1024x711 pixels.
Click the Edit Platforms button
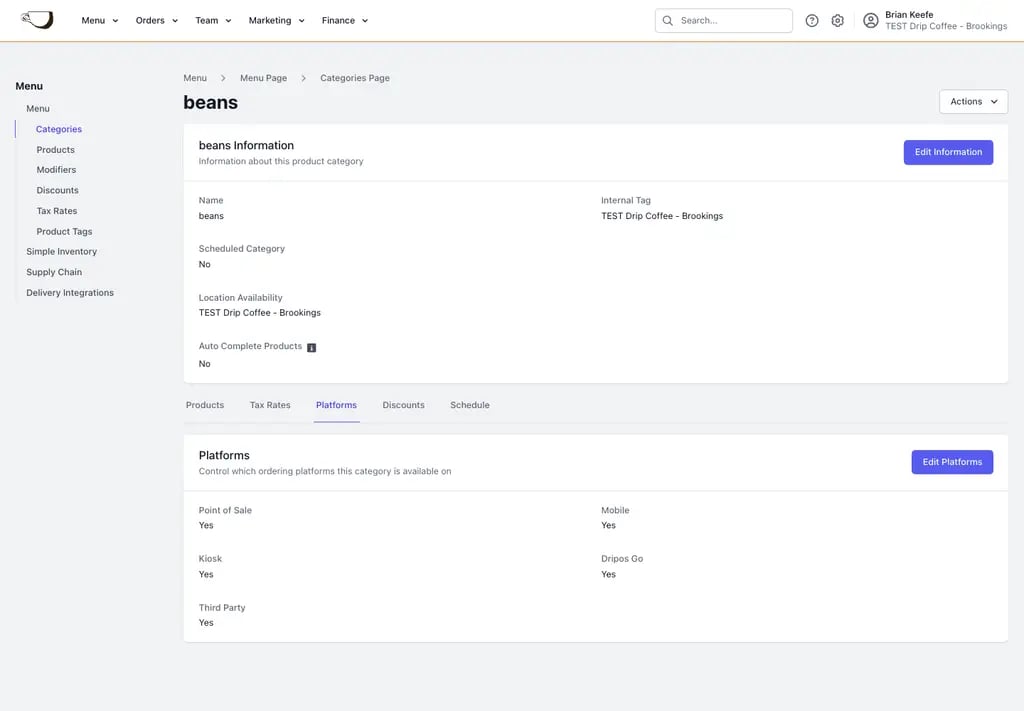point(952,462)
